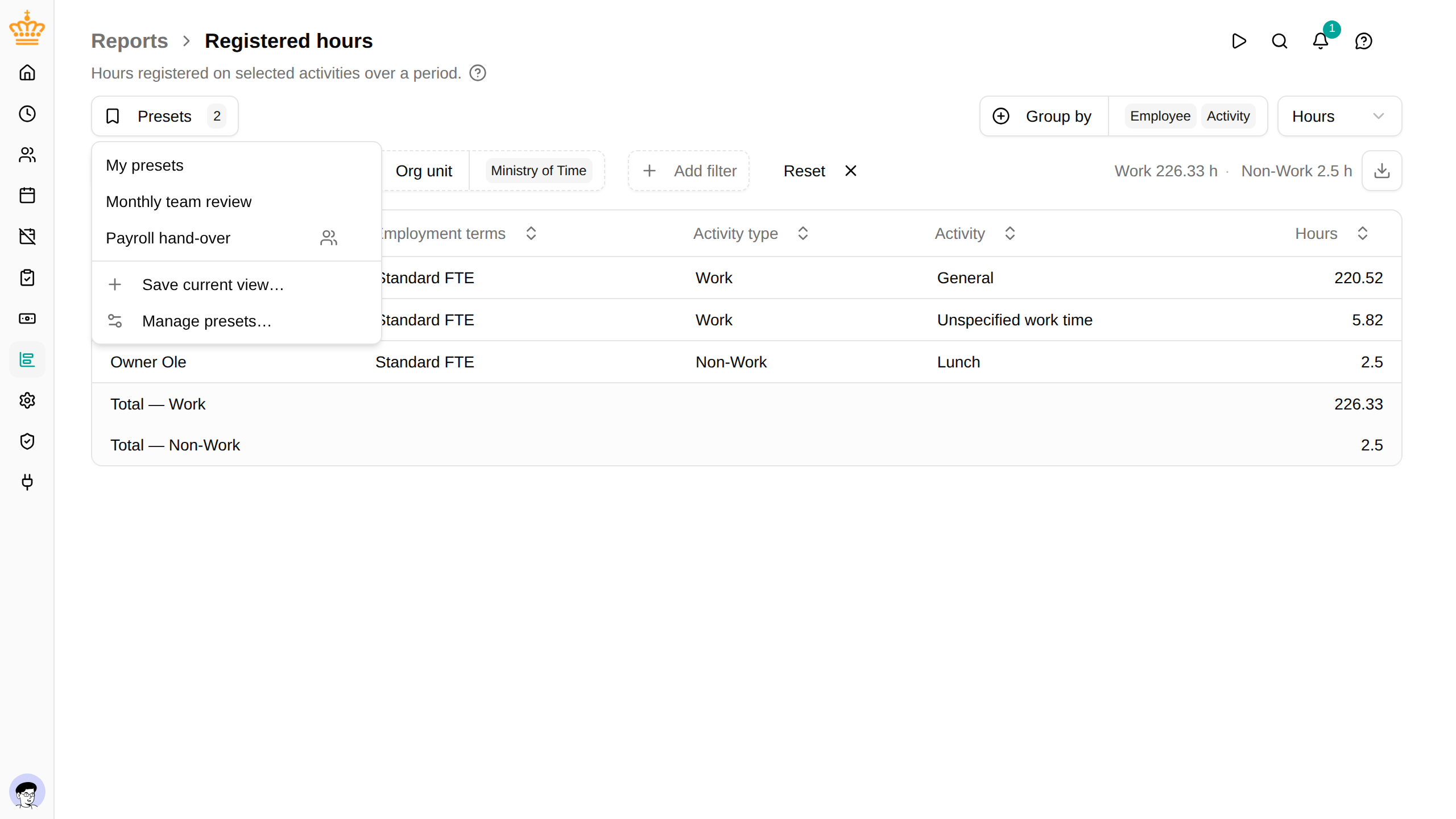Open the Reports chart sidebar icon
Screen dimensions: 1456x819
pyautogui.click(x=27, y=359)
